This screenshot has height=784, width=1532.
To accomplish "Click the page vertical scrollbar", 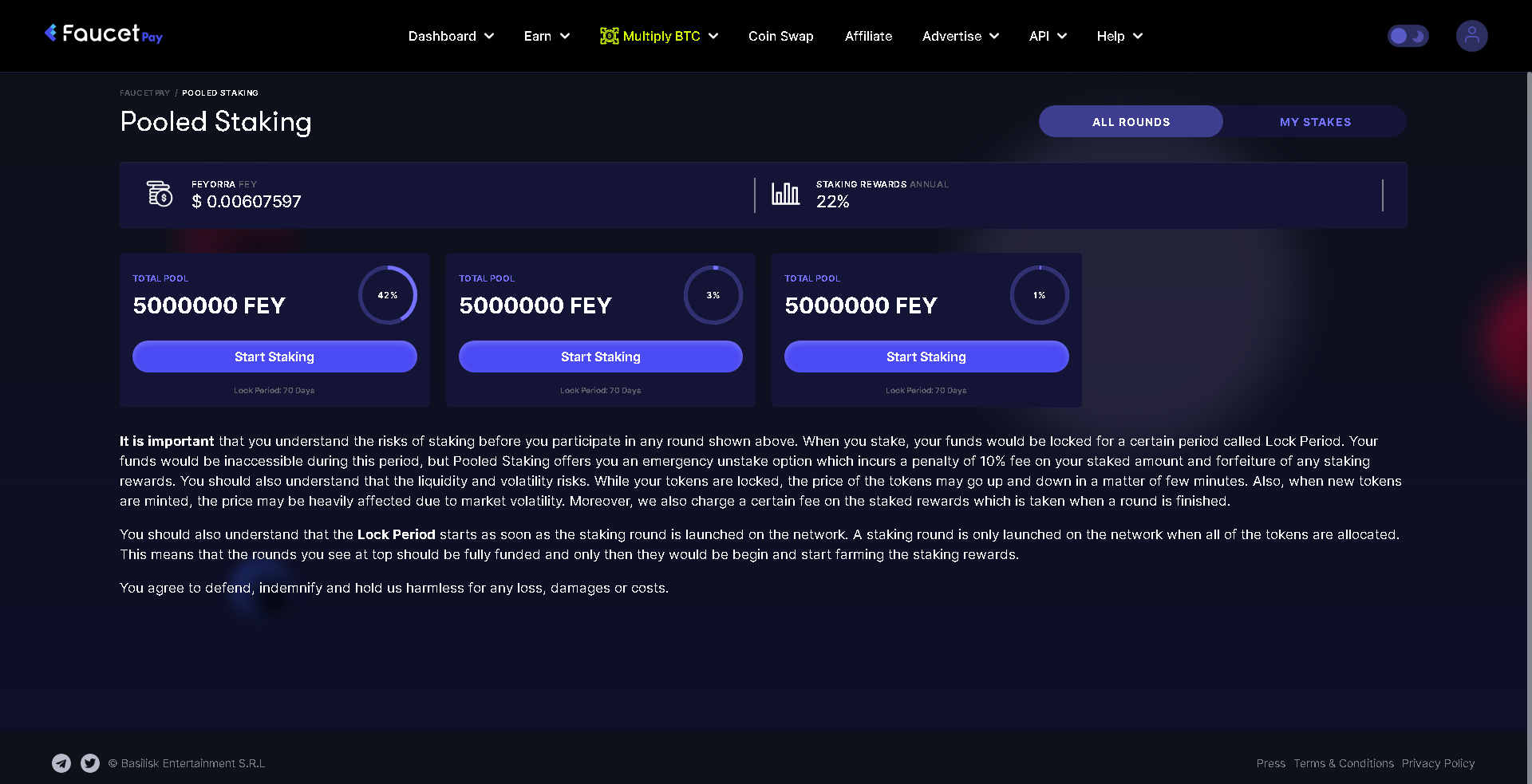I will (1529, 427).
